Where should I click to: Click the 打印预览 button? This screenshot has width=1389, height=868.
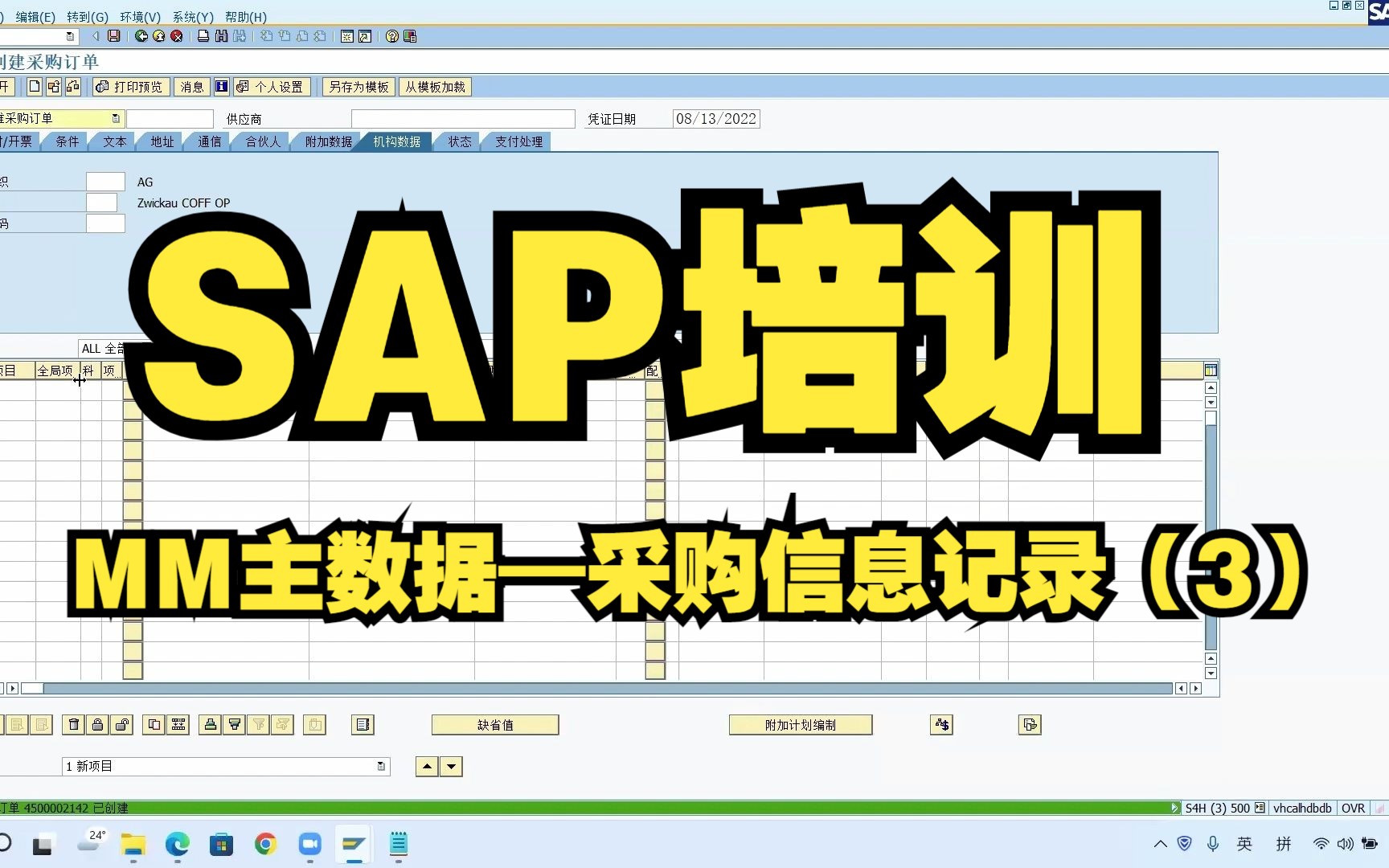pos(129,87)
